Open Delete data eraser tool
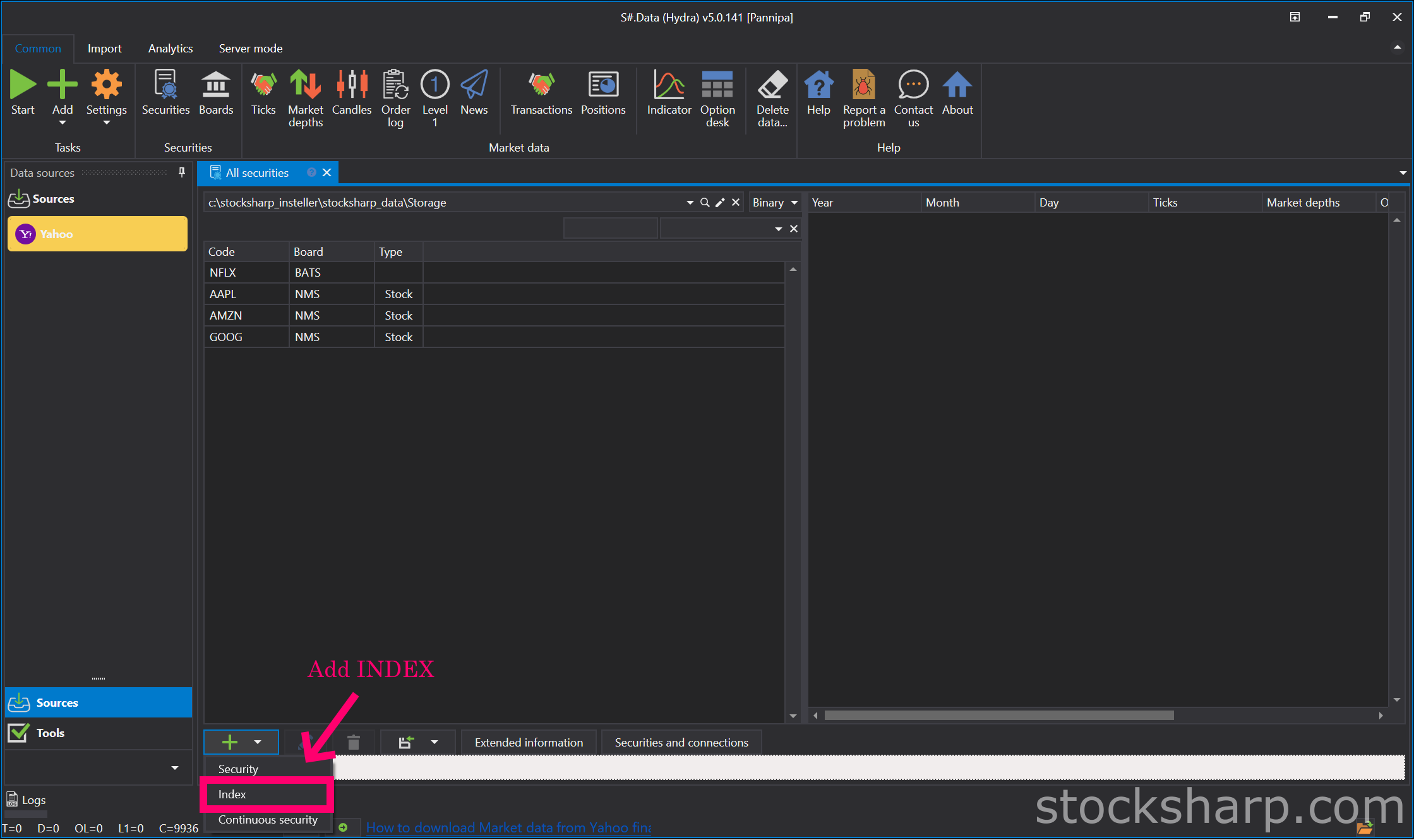Viewport: 1414px width, 840px height. point(772,99)
